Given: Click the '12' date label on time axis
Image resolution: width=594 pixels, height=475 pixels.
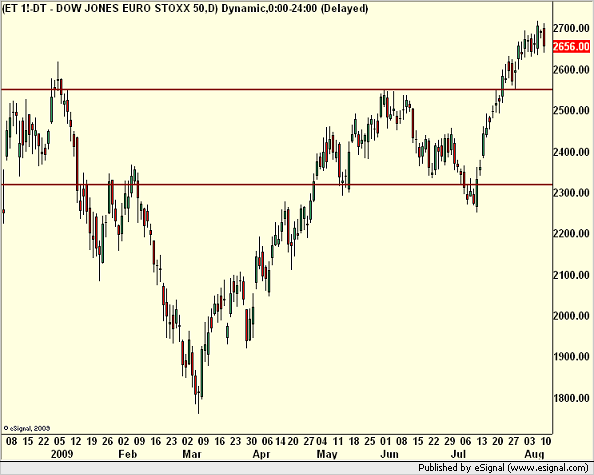Looking at the screenshot, I should pos(76,441).
